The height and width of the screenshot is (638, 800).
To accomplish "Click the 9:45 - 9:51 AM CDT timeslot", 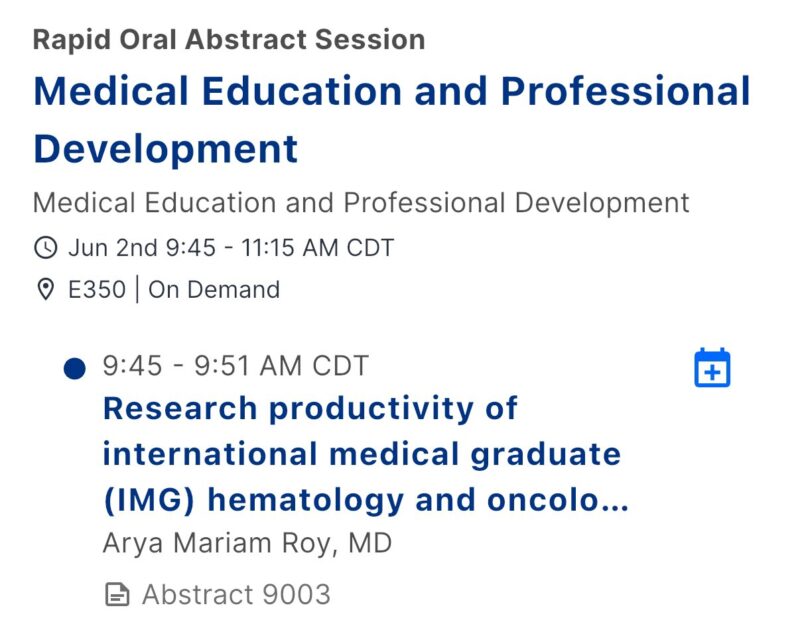I will [236, 366].
